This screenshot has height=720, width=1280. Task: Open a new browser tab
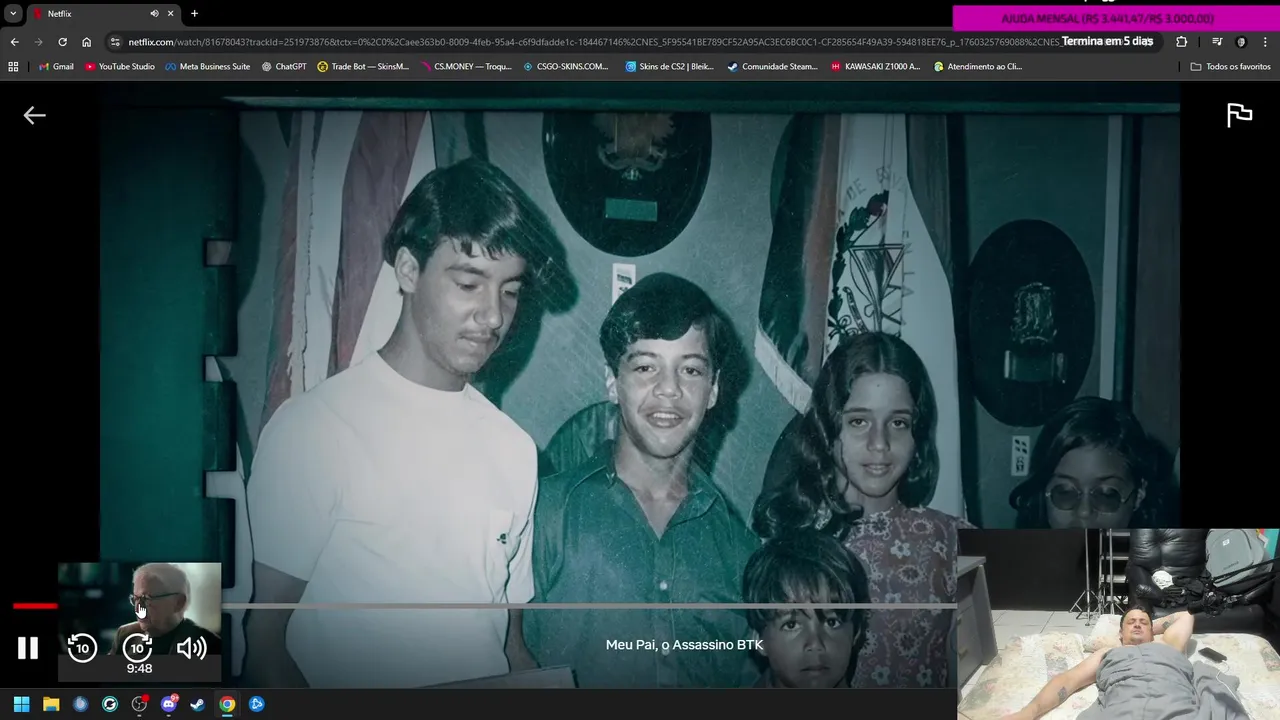(194, 14)
